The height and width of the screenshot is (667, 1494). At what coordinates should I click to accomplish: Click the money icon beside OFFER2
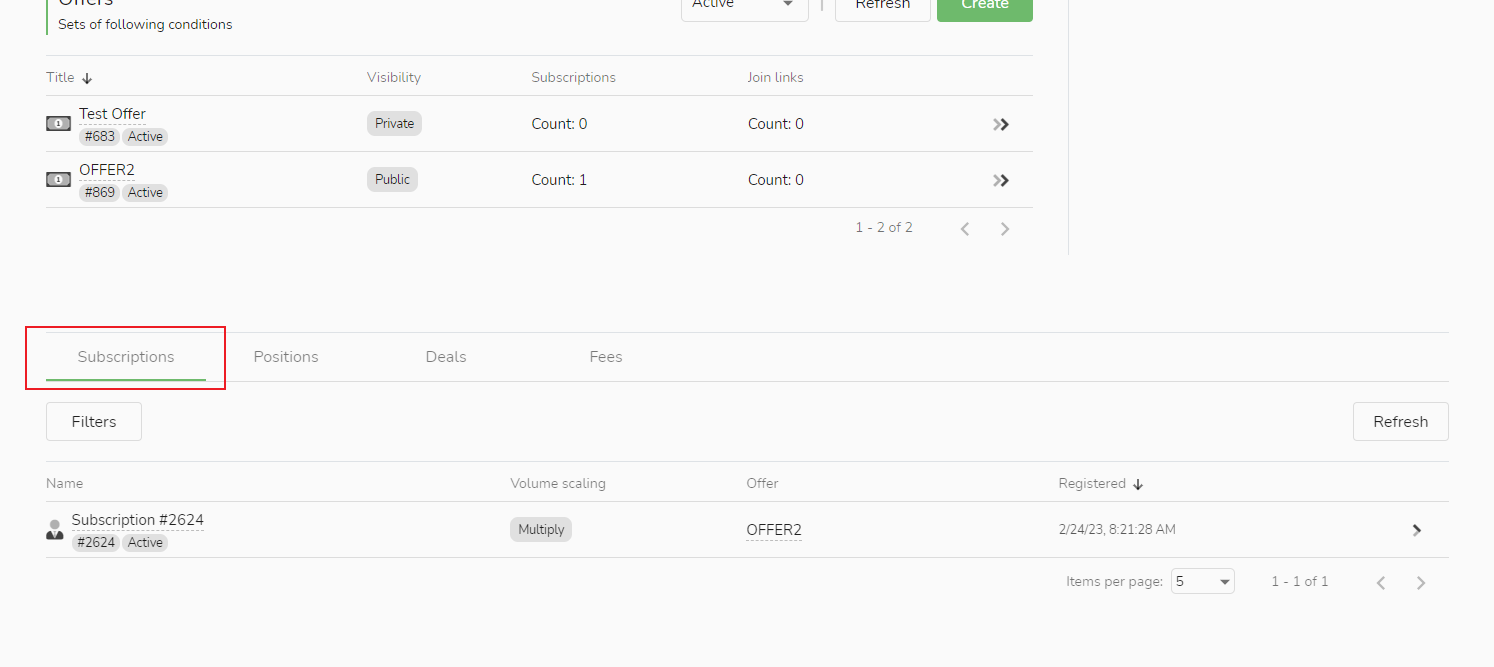pos(58,180)
